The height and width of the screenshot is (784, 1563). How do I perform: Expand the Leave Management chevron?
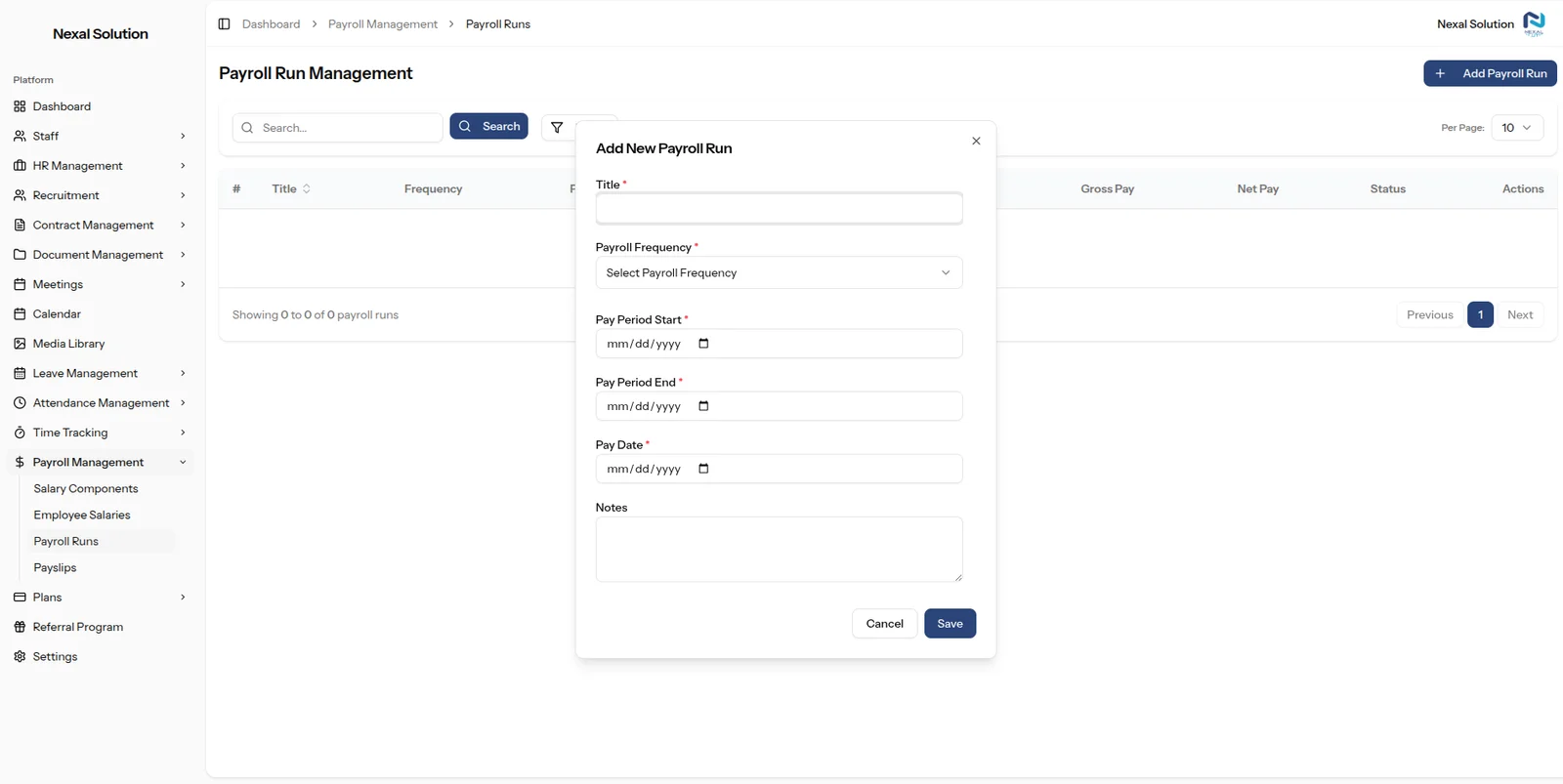point(183,373)
